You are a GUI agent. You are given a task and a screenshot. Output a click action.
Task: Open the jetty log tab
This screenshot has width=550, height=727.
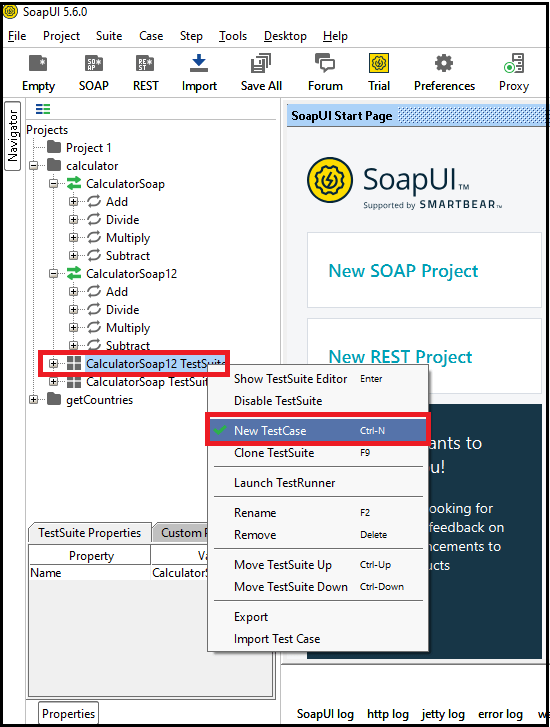point(443,714)
